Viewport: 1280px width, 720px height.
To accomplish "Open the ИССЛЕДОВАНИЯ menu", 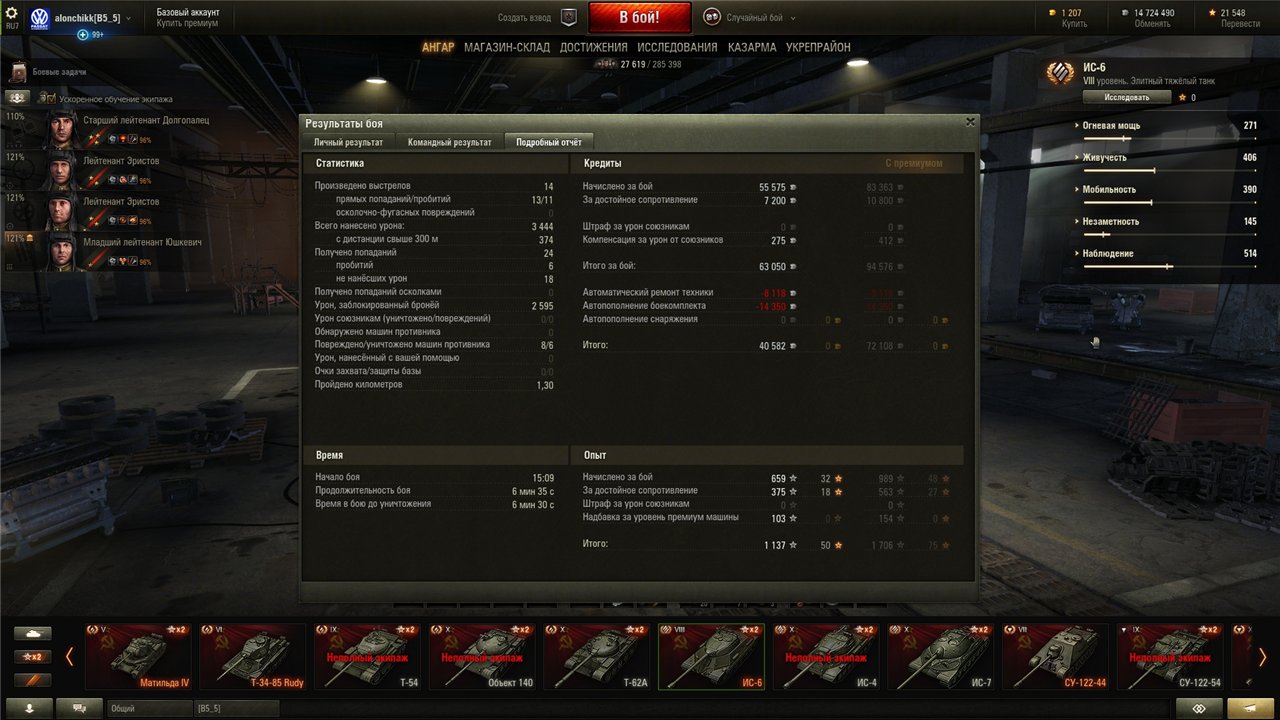I will pos(677,47).
